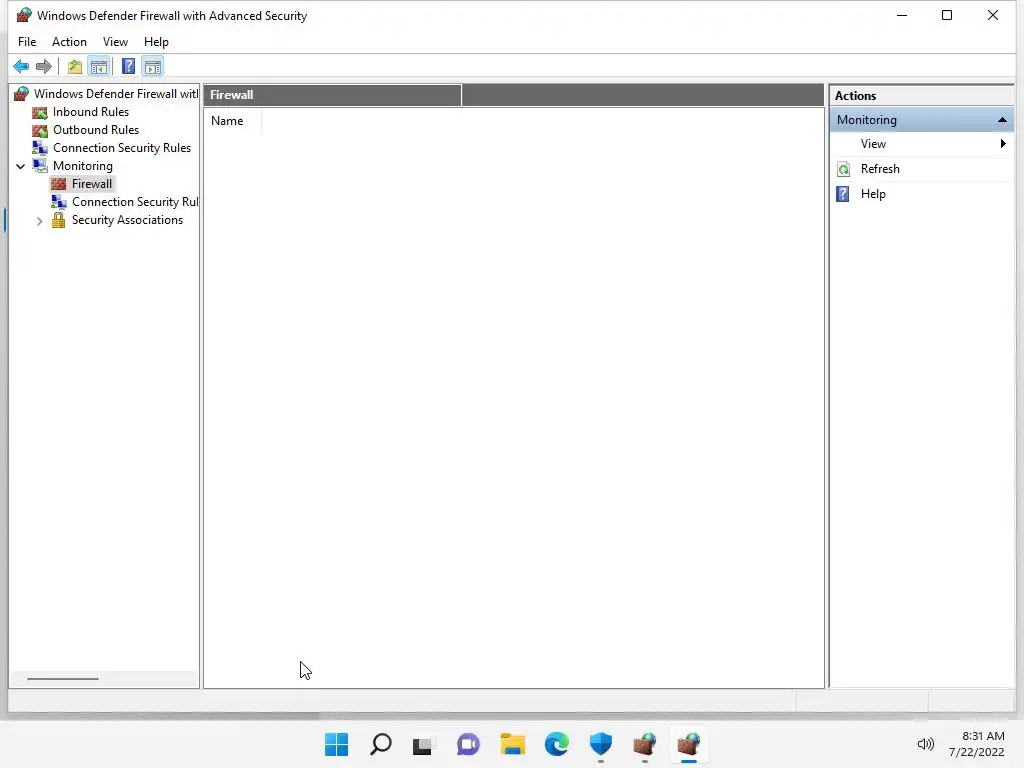
Task: Select Connection Security Rul item under Monitoring
Action: pyautogui.click(x=135, y=202)
